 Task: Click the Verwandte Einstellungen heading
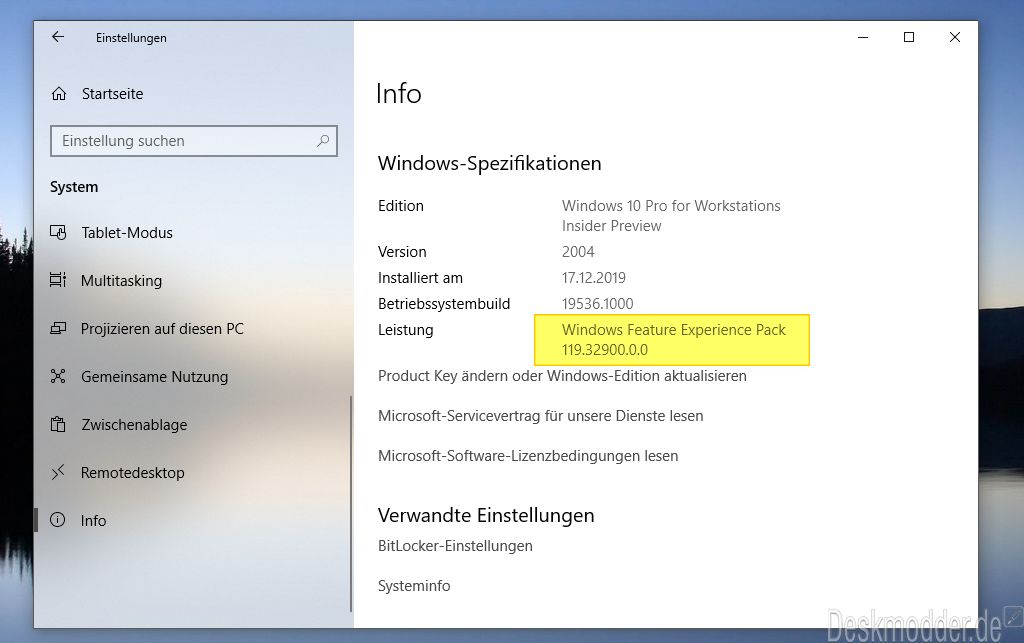point(487,515)
